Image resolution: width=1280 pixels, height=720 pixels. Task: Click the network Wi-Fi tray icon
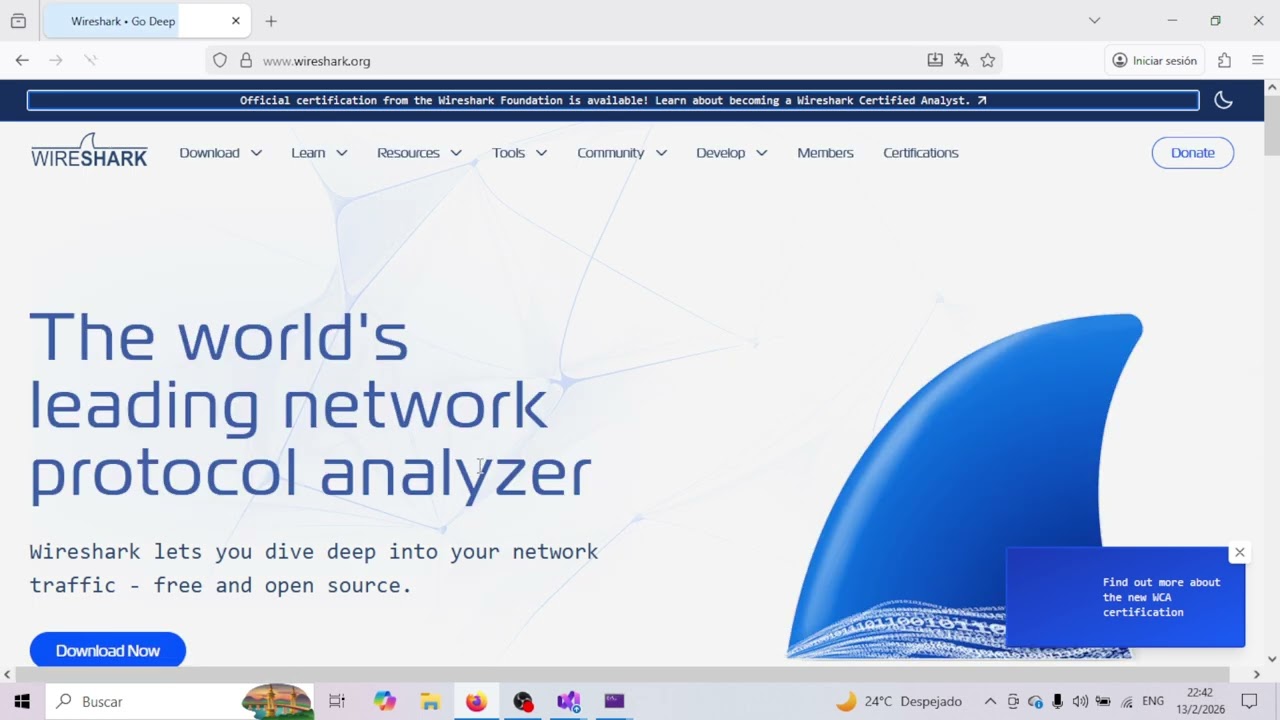point(1127,701)
